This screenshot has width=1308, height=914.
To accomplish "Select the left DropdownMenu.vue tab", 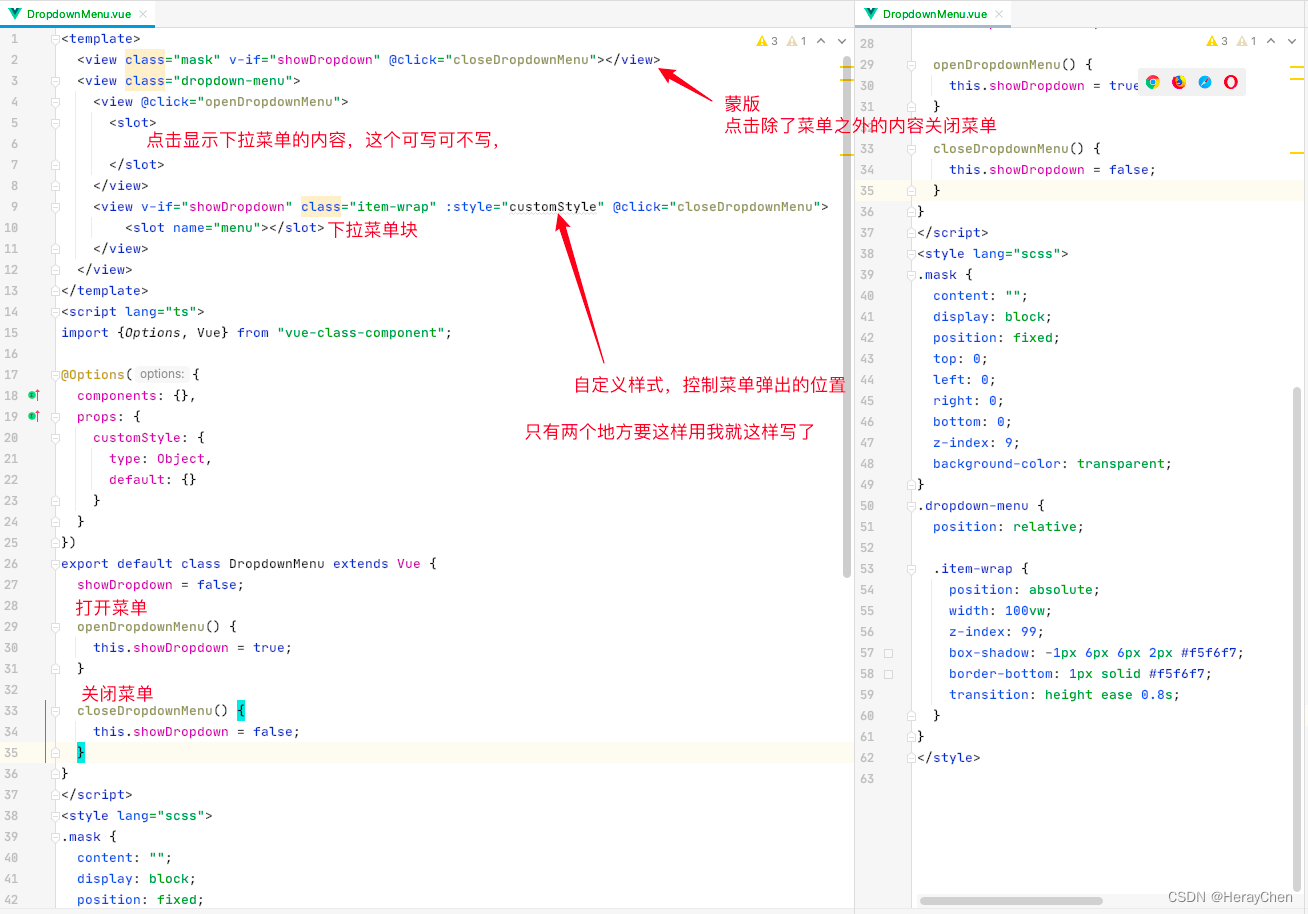I will click(x=78, y=14).
